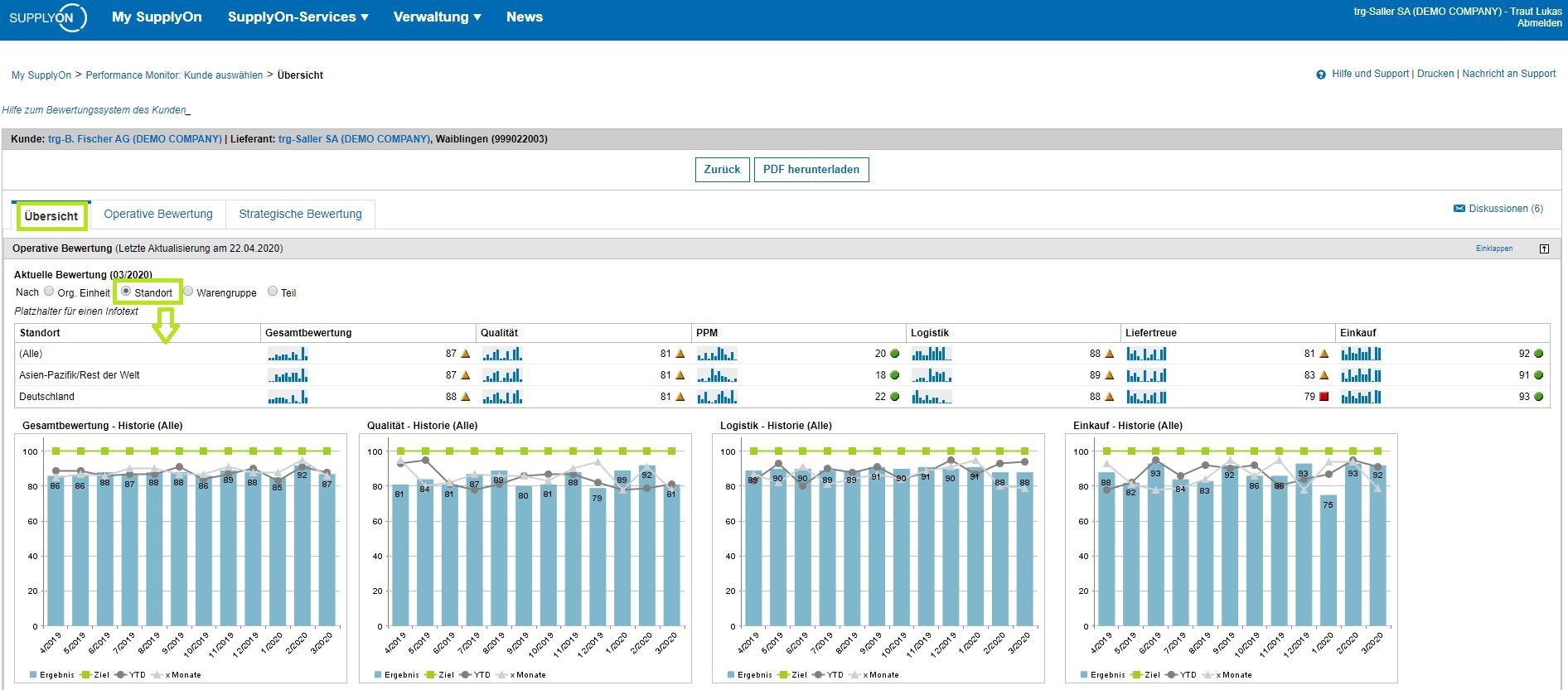Click the My SupplyOn breadcrumb link

pyautogui.click(x=41, y=75)
